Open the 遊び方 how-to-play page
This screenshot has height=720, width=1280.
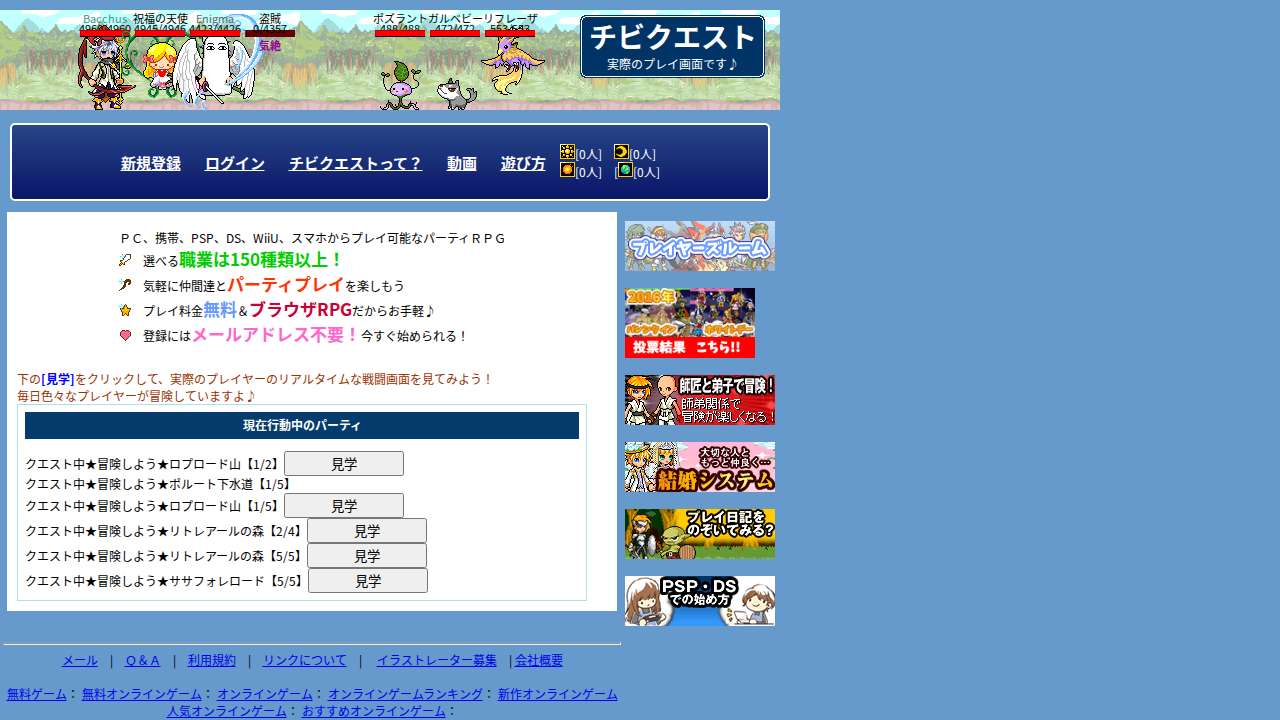tap(523, 163)
